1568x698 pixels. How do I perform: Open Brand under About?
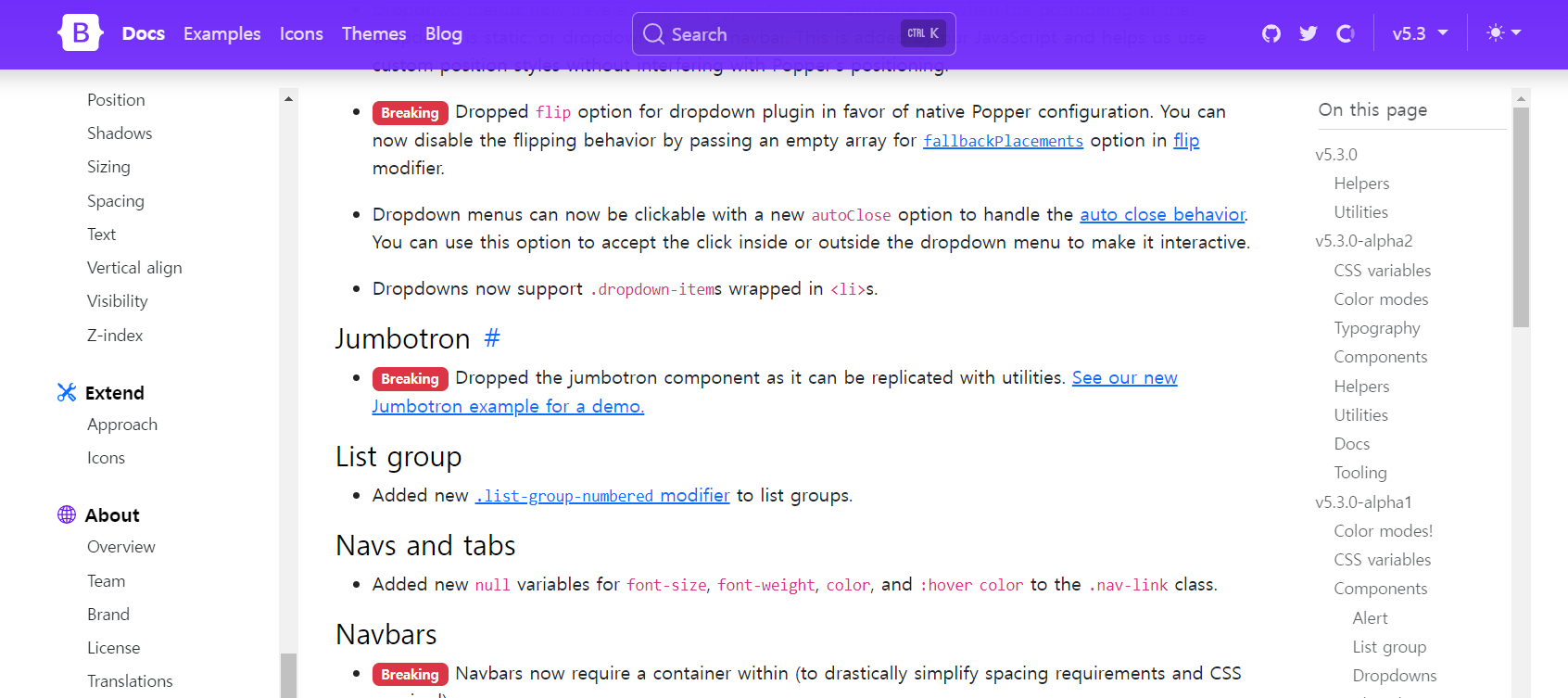[108, 614]
